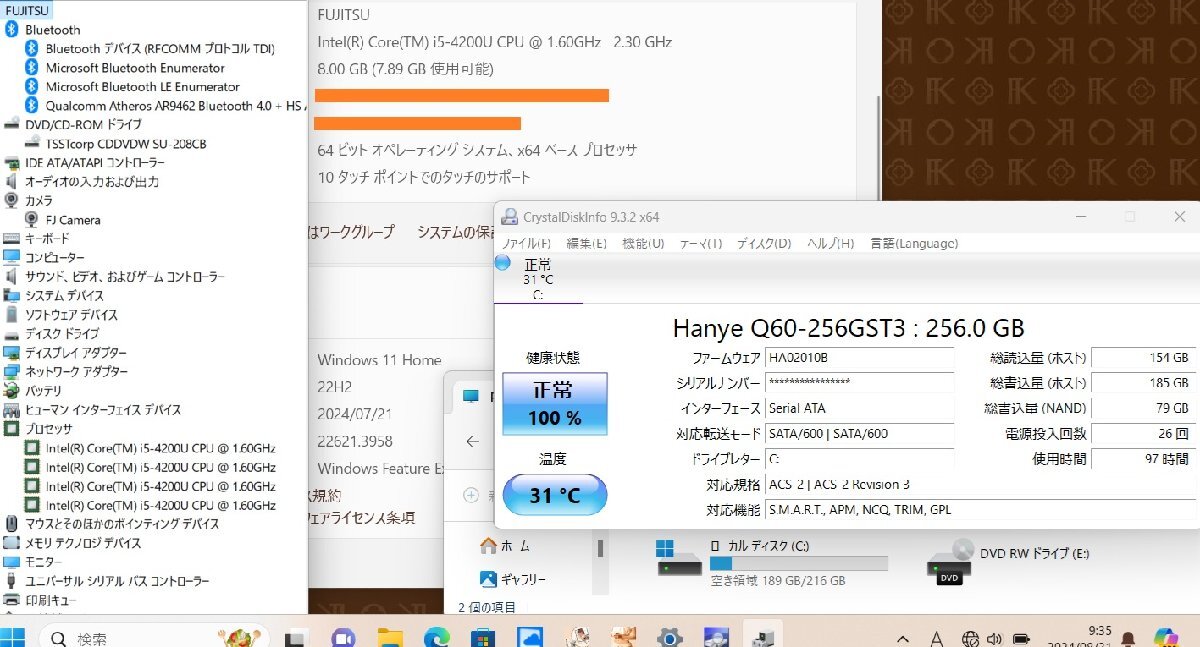Click the ディスク ドライブ category icon

tap(12, 334)
